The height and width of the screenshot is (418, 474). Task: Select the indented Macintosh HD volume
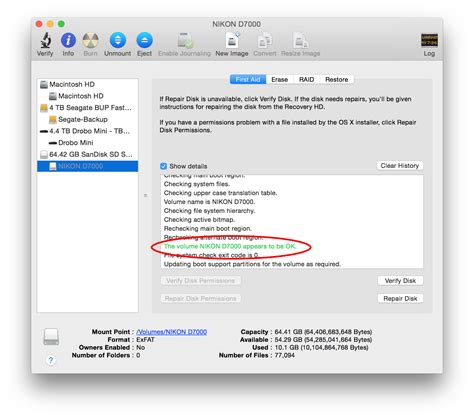87,96
